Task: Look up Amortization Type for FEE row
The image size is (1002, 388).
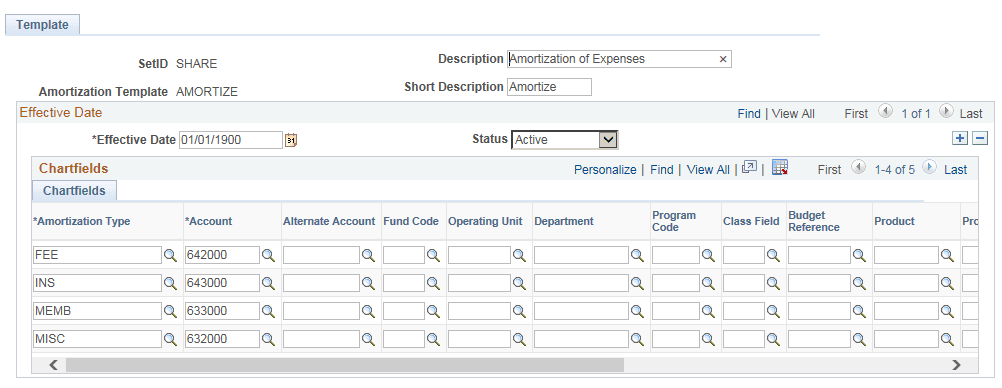Action: [x=170, y=255]
